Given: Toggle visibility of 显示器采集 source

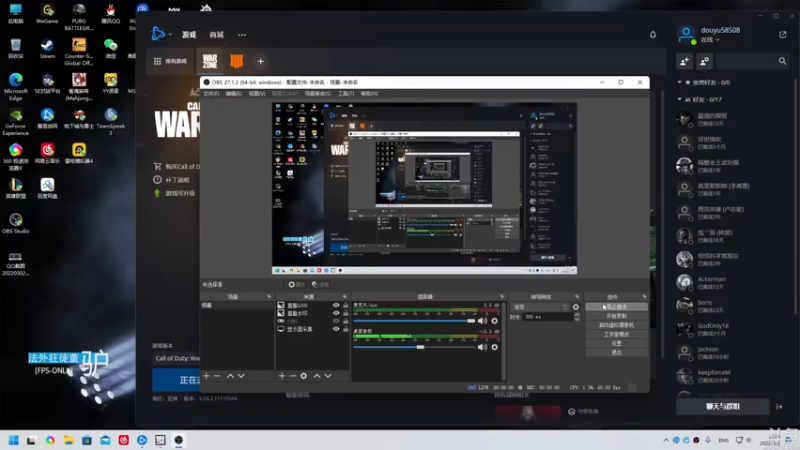Looking at the screenshot, I should [336, 329].
